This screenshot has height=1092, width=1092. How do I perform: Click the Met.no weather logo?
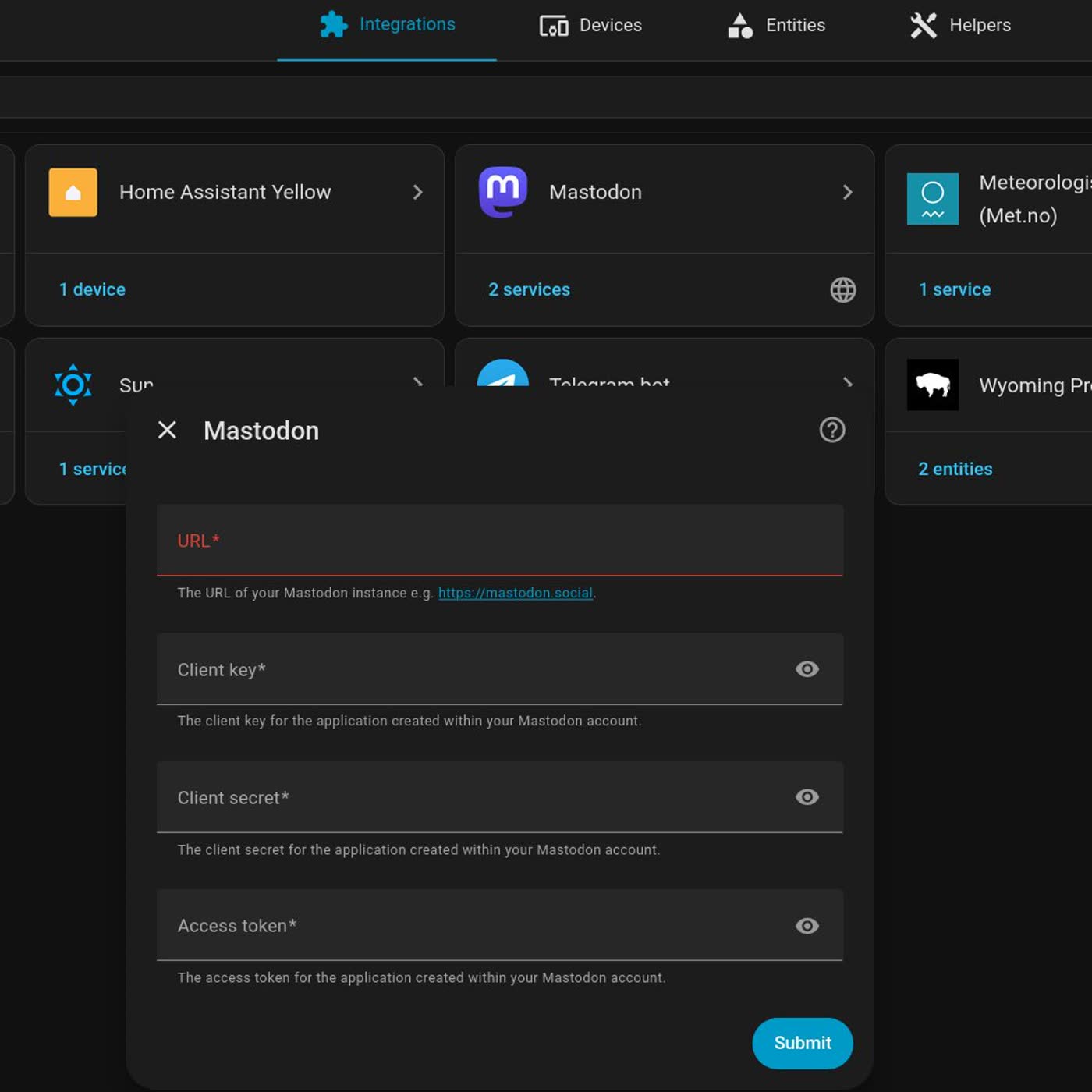[933, 199]
